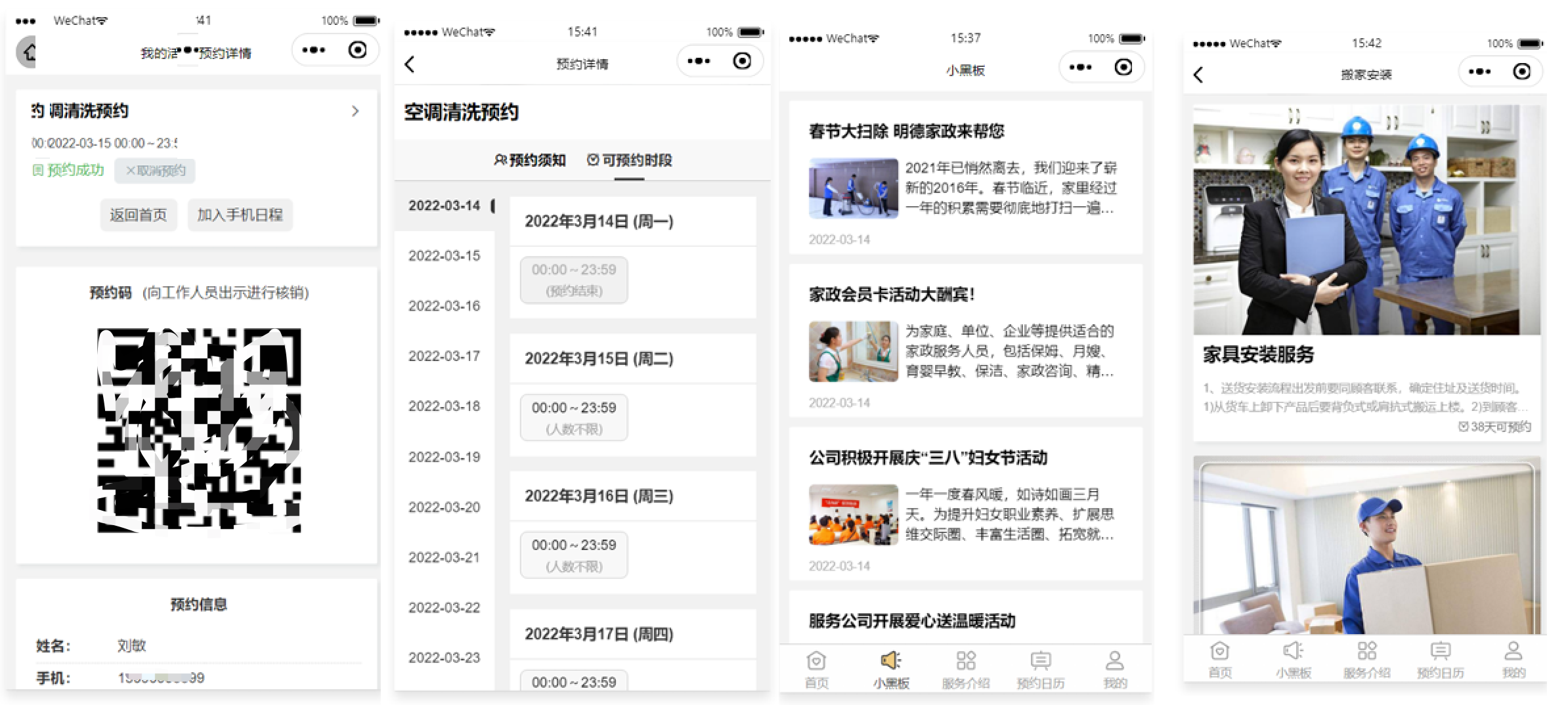This screenshot has height=705, width=1568.
Task: Tap capsule close circle in 预约详情 screen
Action: click(742, 61)
